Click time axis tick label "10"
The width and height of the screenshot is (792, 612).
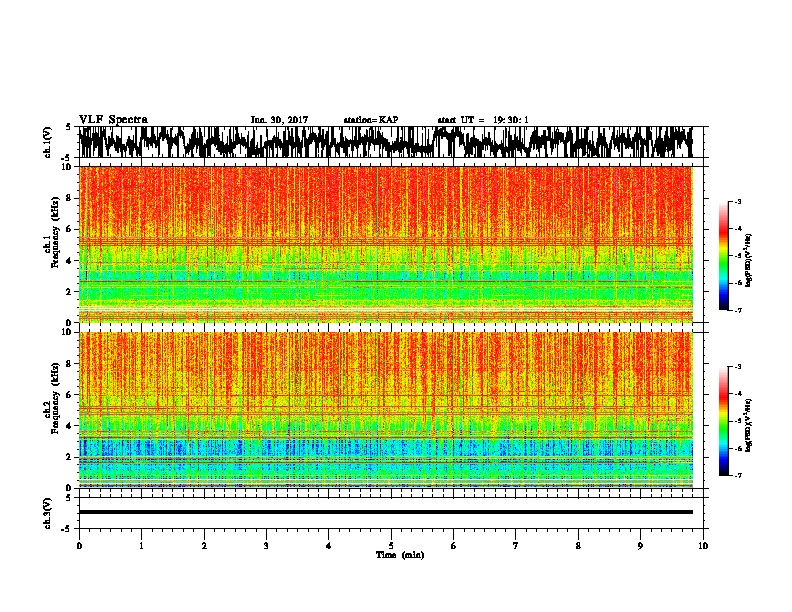coord(703,546)
